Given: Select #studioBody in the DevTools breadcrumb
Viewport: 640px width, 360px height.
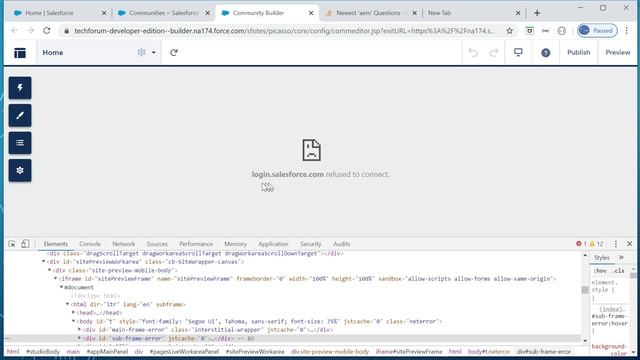Looking at the screenshot, I should point(43,351).
